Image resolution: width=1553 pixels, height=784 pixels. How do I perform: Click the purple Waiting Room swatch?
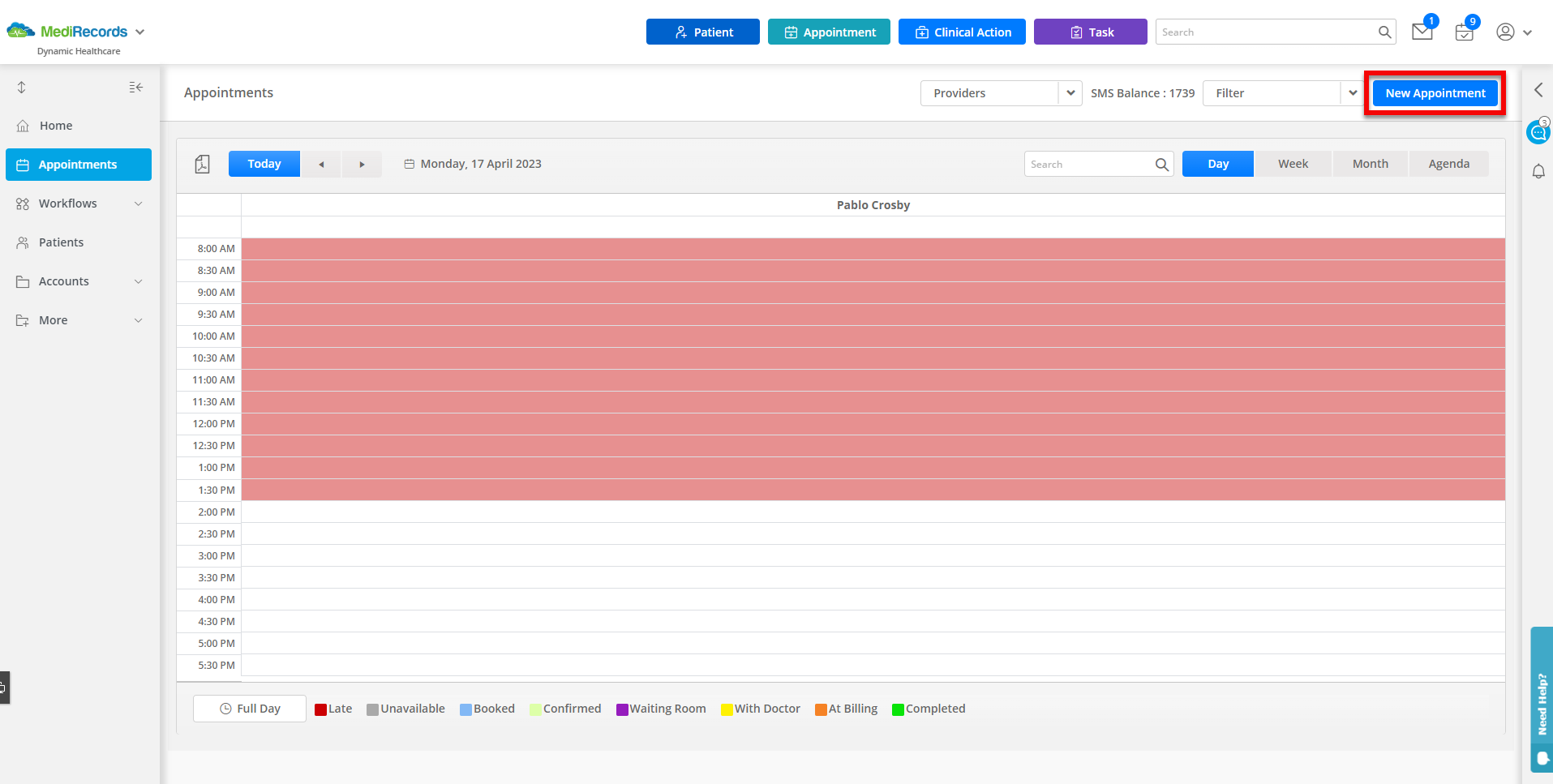point(622,709)
